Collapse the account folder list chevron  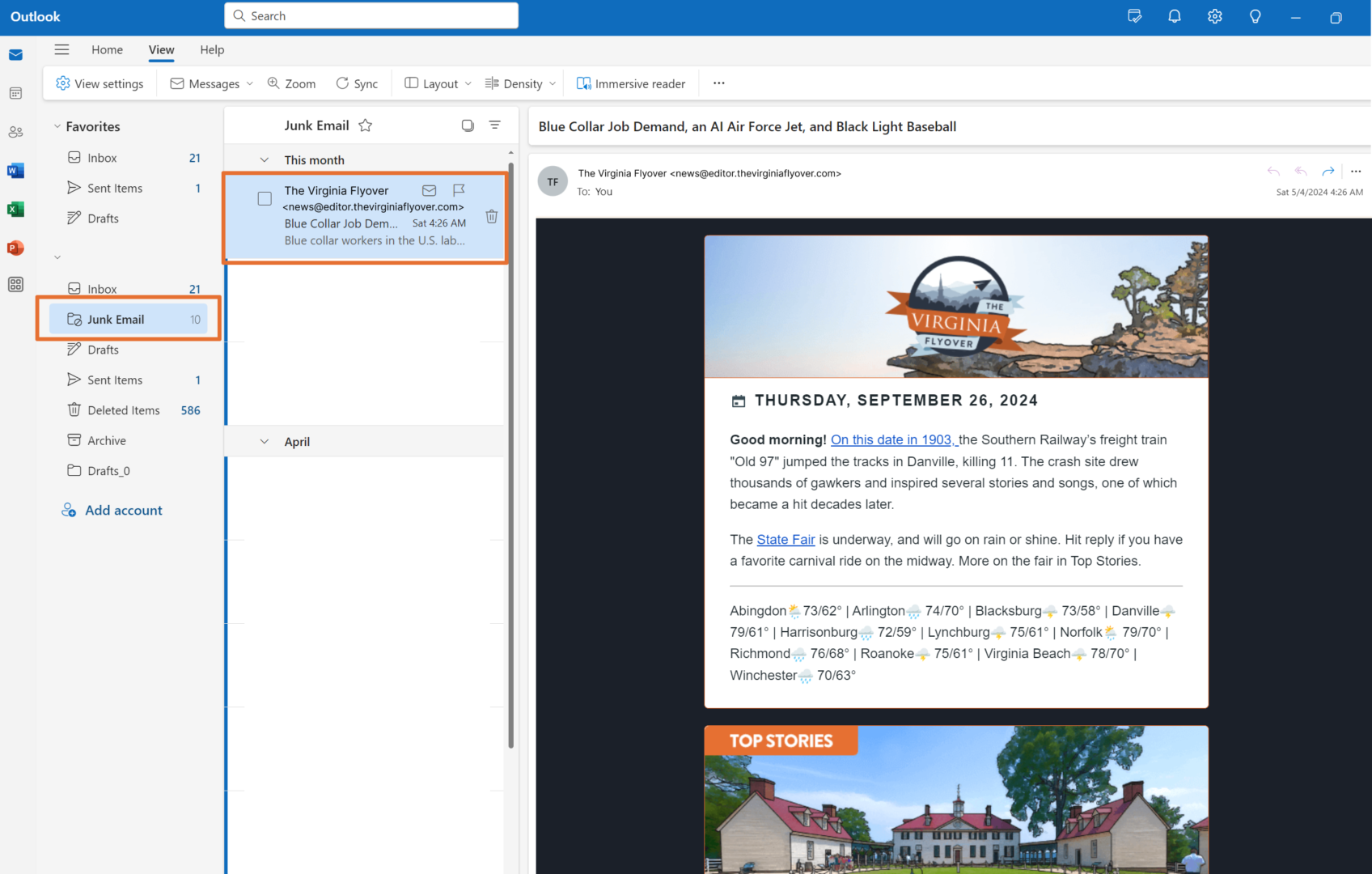click(x=57, y=258)
